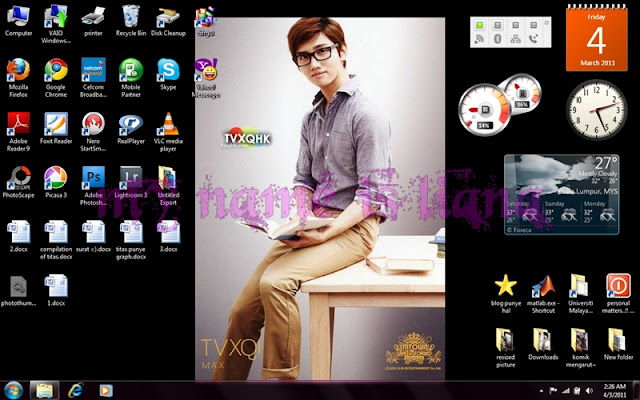Open the Windows Start menu

[13, 390]
